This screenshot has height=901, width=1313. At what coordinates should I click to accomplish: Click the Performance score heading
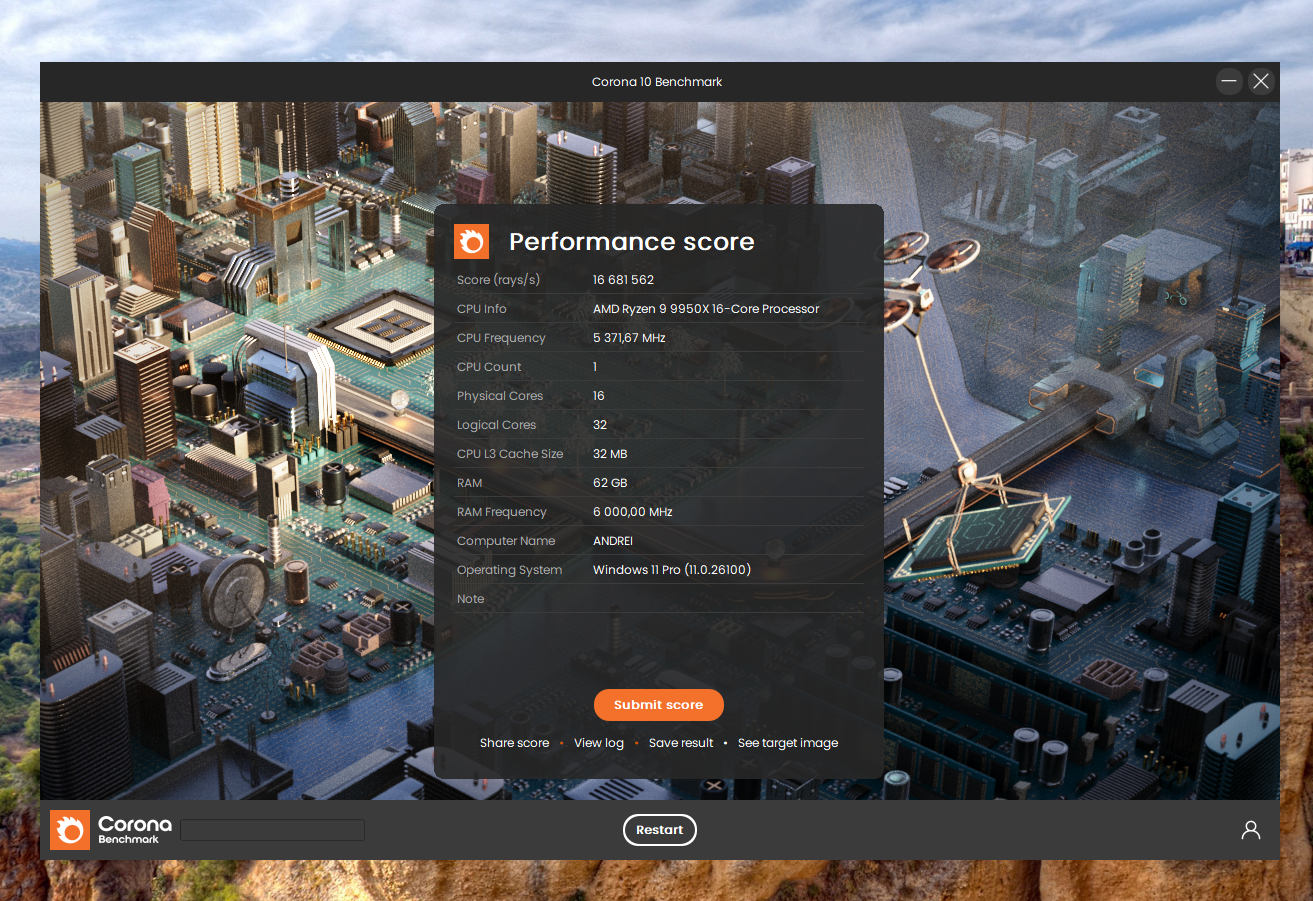[631, 242]
